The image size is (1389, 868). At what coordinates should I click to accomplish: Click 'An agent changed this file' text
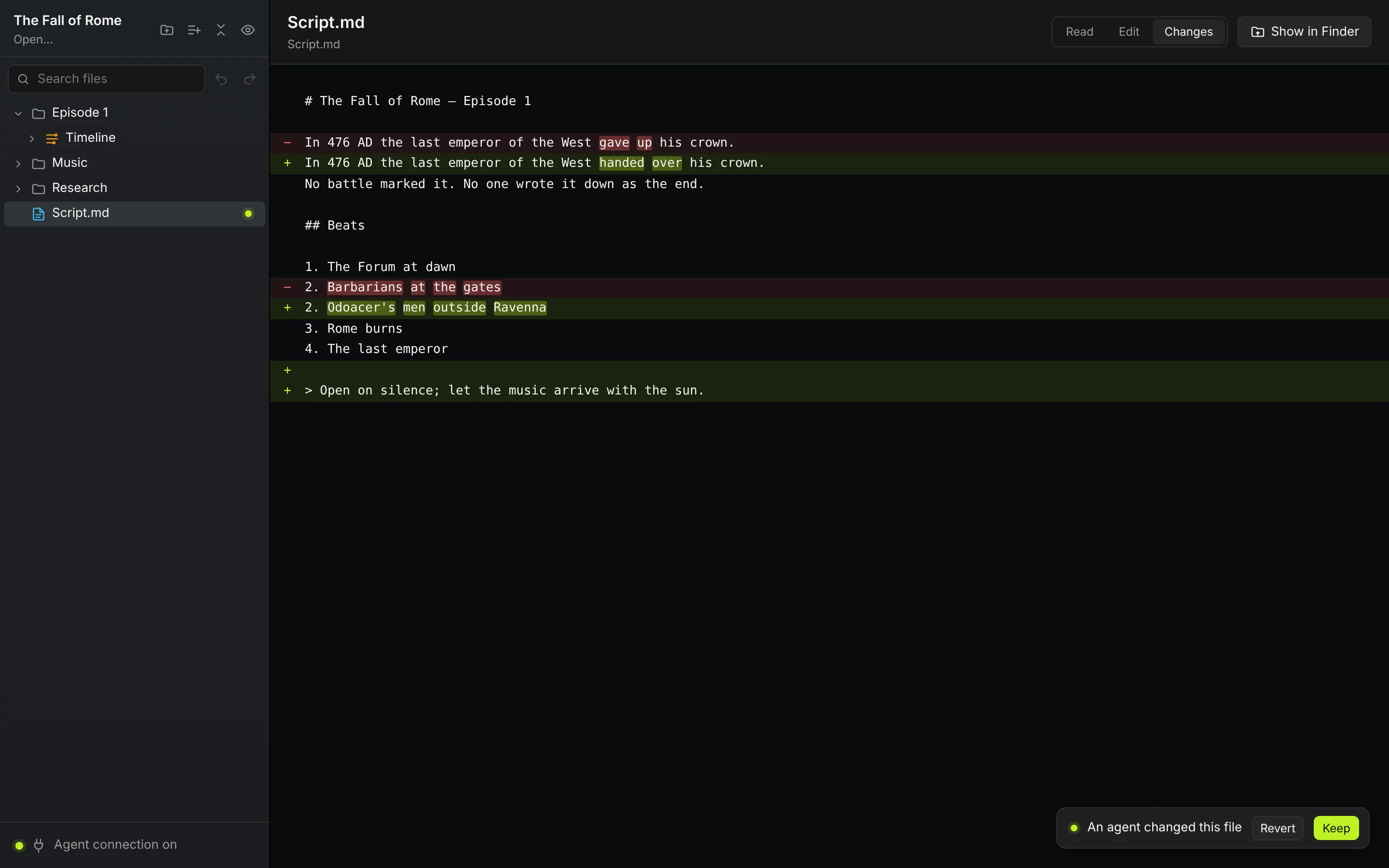1164,827
